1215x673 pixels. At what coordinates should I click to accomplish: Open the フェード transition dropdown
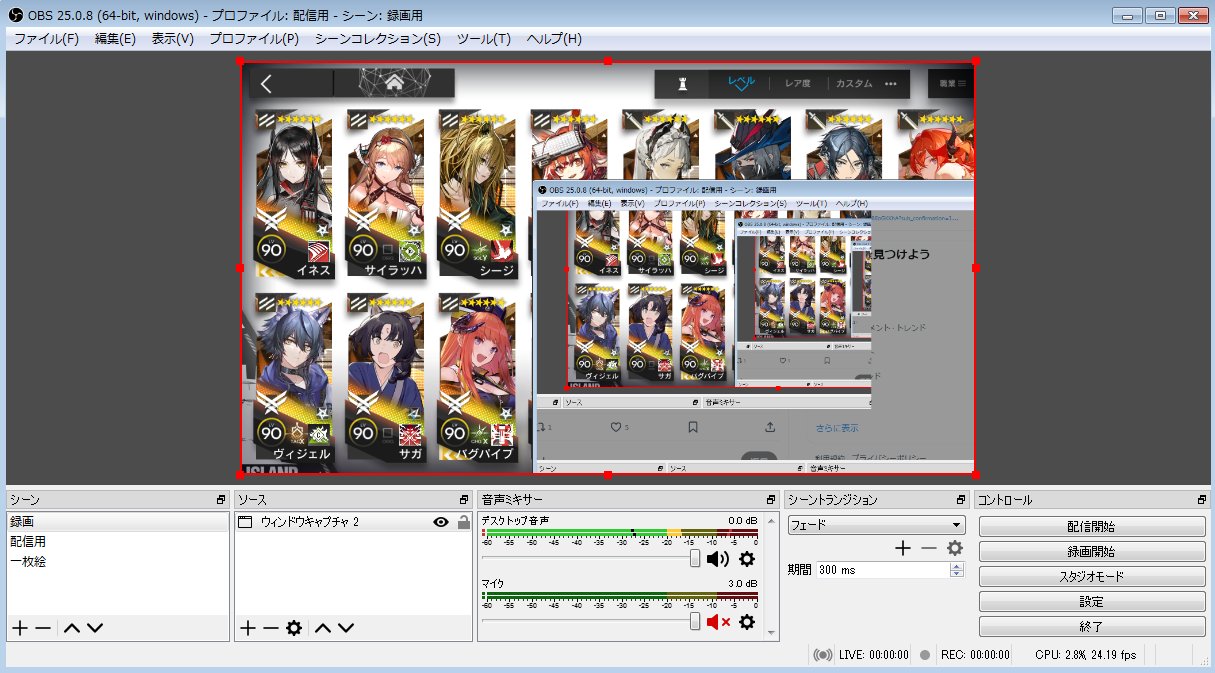click(x=876, y=525)
